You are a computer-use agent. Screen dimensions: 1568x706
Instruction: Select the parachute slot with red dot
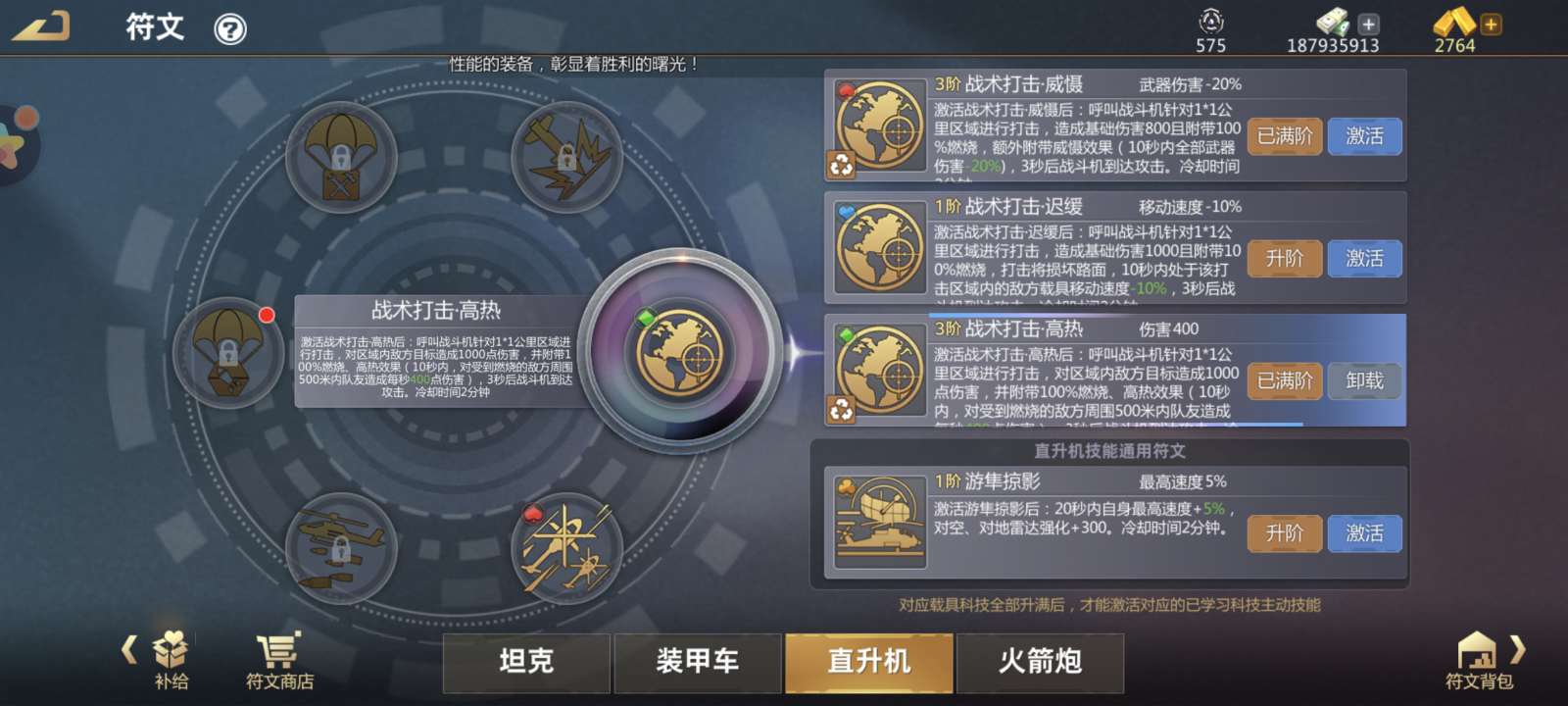tap(227, 353)
